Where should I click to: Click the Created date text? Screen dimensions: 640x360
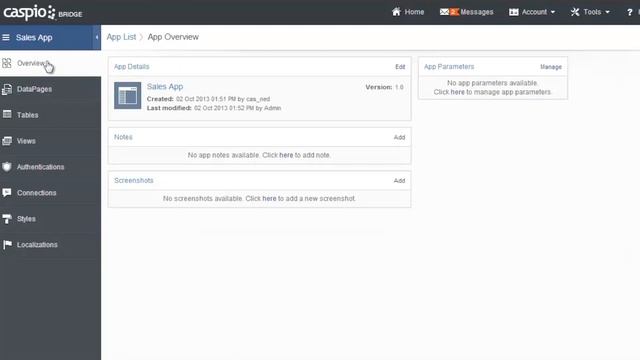208,99
